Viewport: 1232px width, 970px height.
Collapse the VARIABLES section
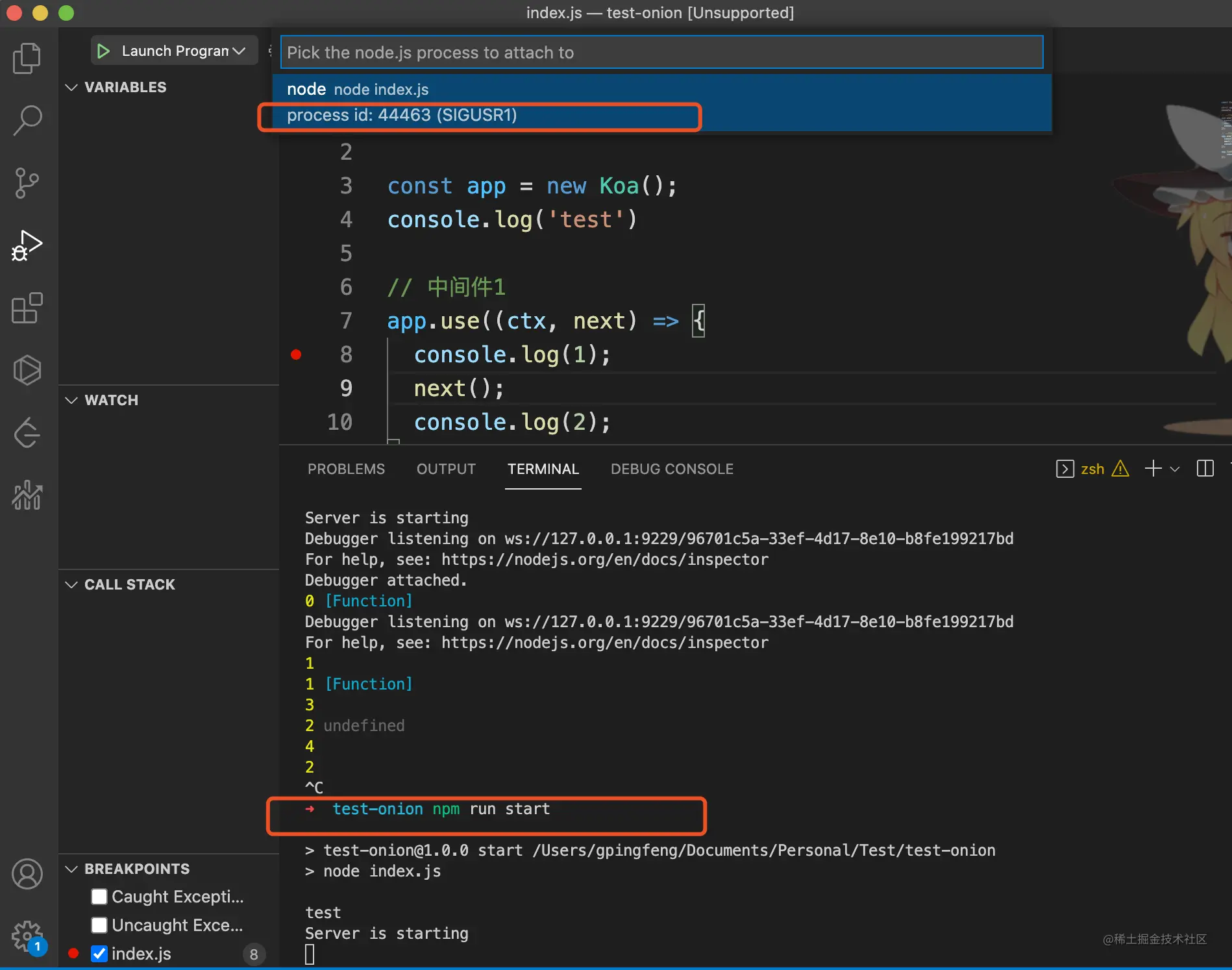[x=71, y=87]
